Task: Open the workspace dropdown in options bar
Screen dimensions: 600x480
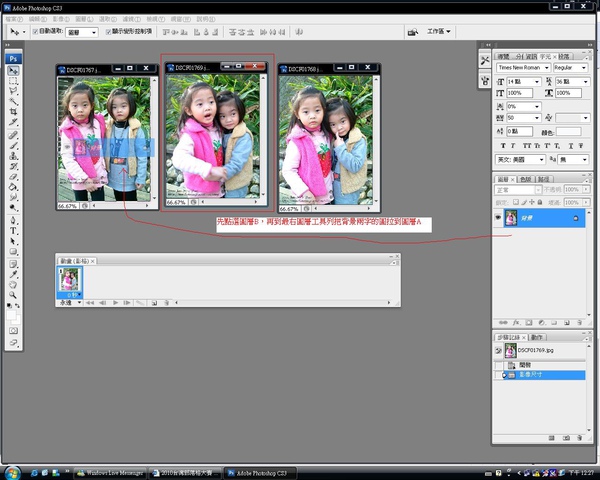Action: [439, 31]
